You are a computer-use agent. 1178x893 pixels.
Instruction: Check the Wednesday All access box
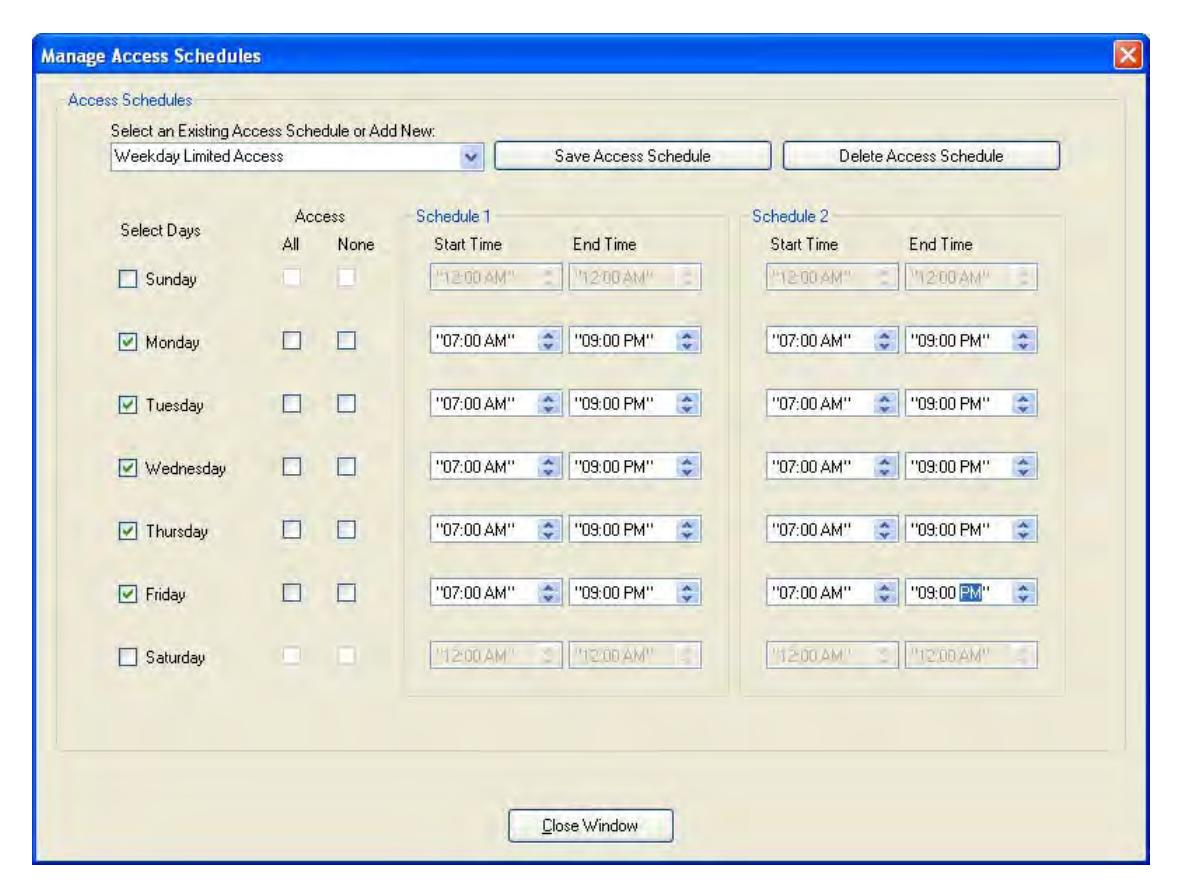[291, 467]
